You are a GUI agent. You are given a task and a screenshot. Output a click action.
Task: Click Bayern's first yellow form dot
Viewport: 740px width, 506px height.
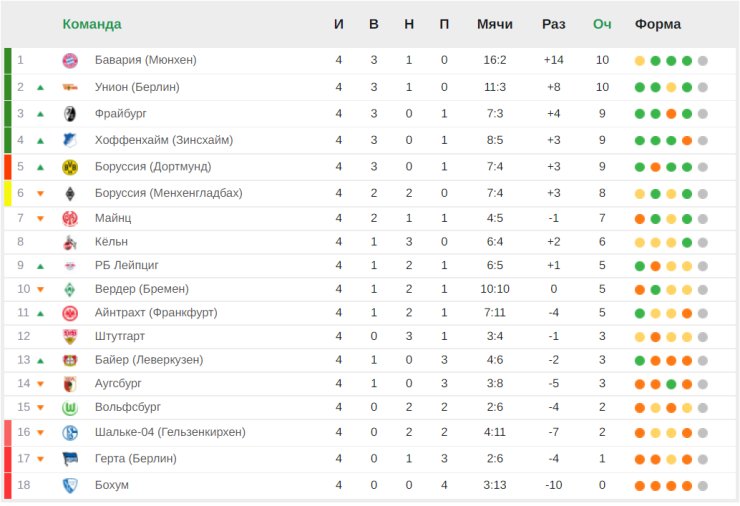[640, 60]
